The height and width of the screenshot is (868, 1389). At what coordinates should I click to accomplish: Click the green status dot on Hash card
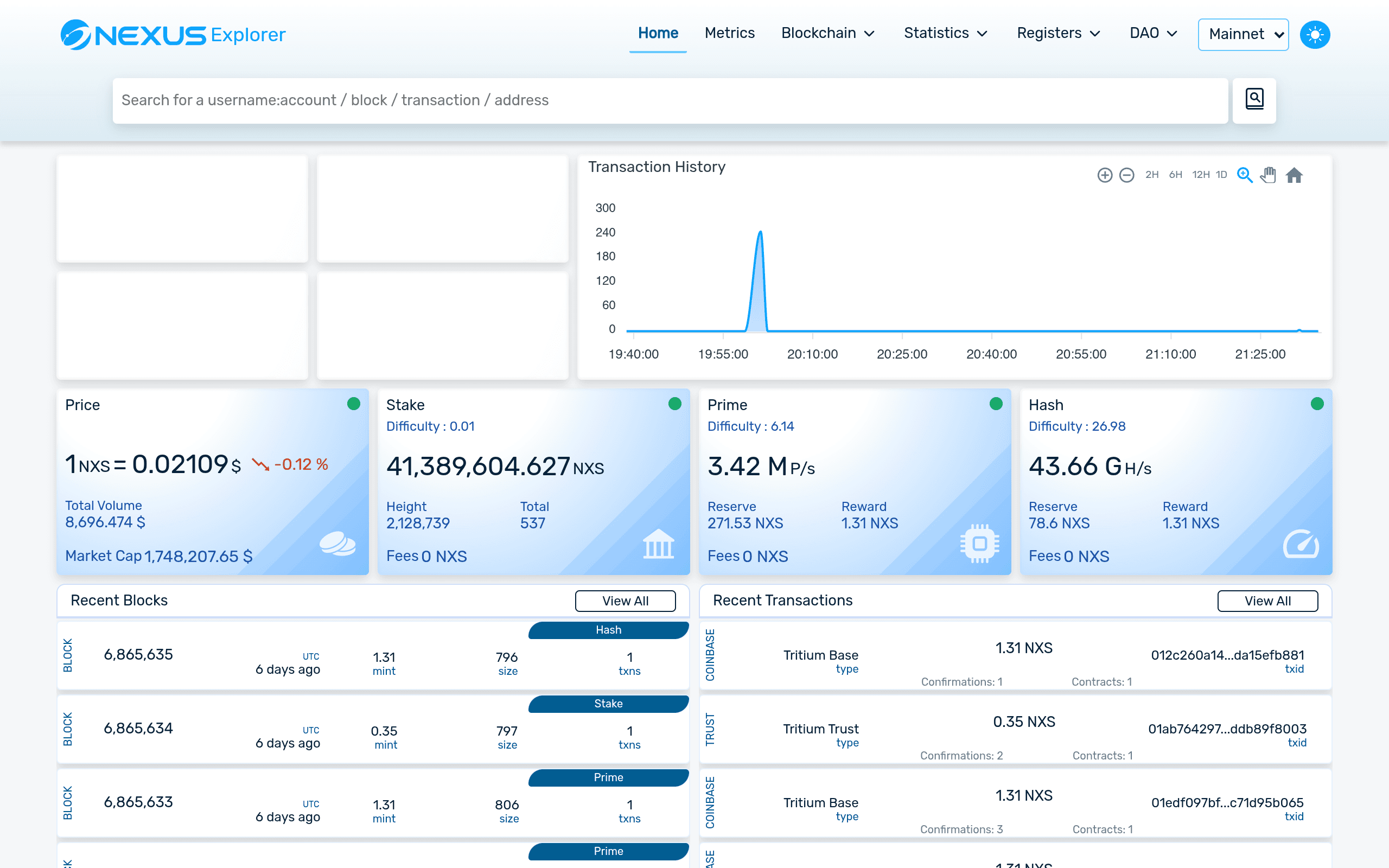click(x=1317, y=404)
